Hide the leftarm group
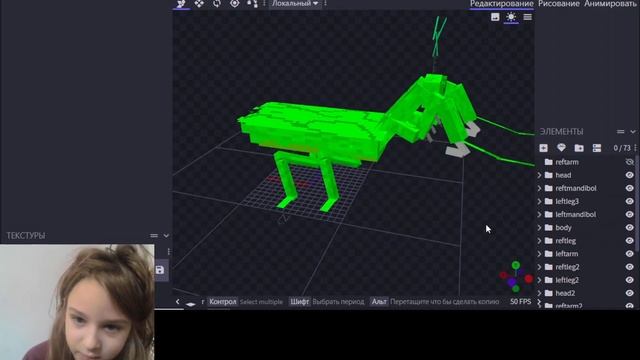This screenshot has width=640, height=360. pos(630,254)
